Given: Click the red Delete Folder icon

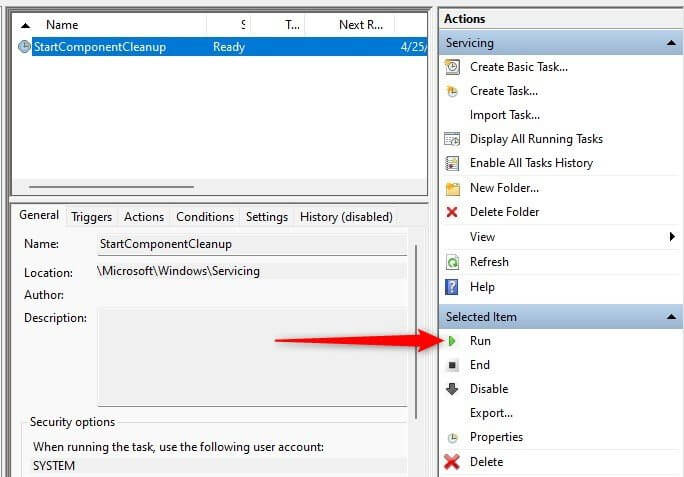Looking at the screenshot, I should pyautogui.click(x=452, y=212).
